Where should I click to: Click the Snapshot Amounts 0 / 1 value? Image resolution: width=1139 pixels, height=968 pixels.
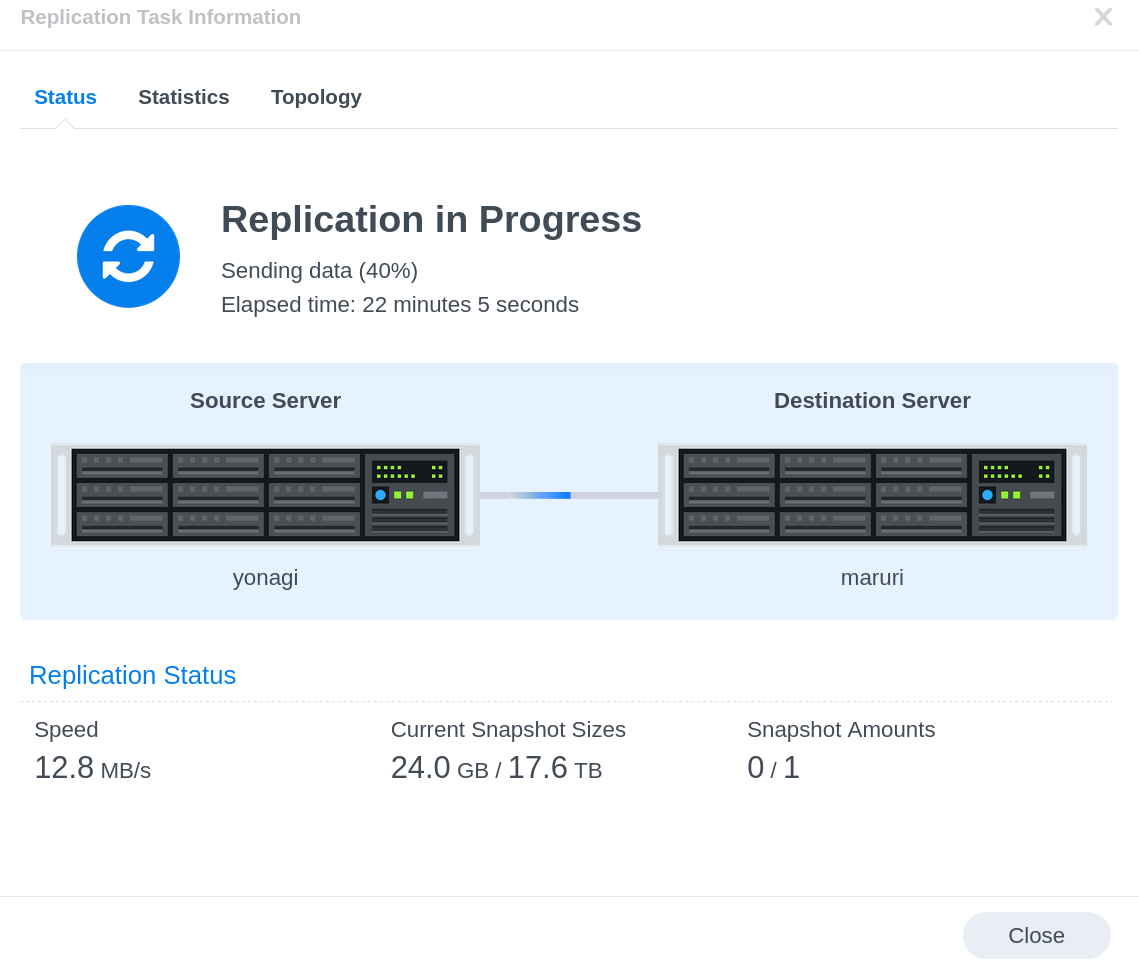773,767
